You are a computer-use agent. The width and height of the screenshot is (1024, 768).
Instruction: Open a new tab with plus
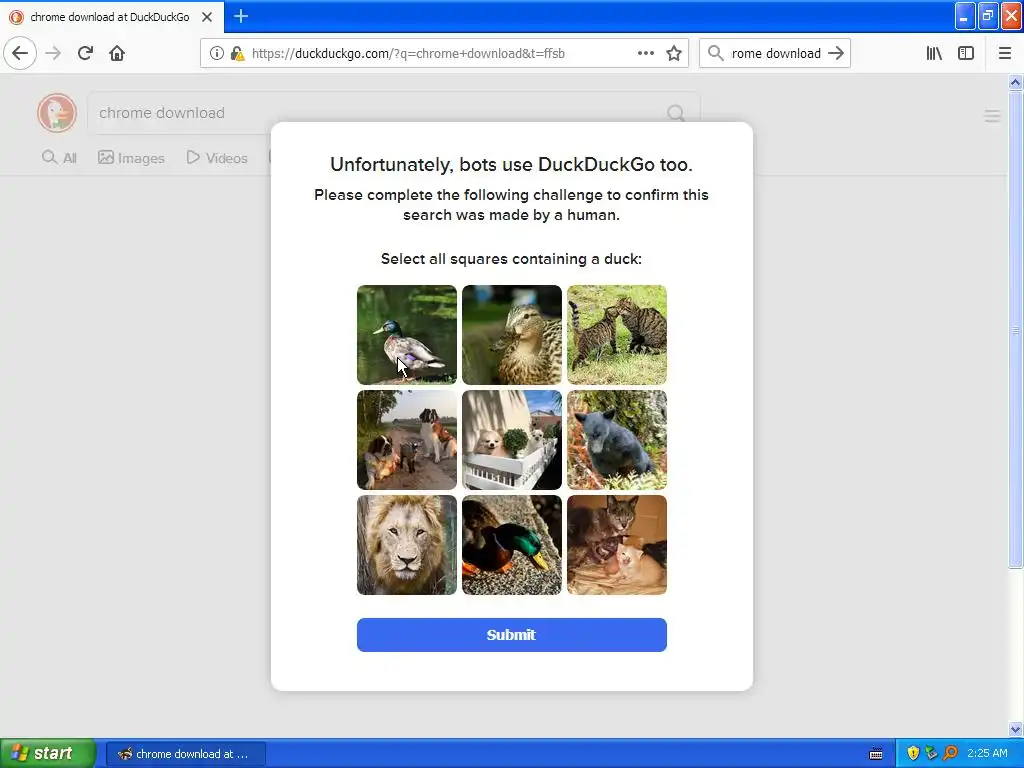[x=241, y=16]
